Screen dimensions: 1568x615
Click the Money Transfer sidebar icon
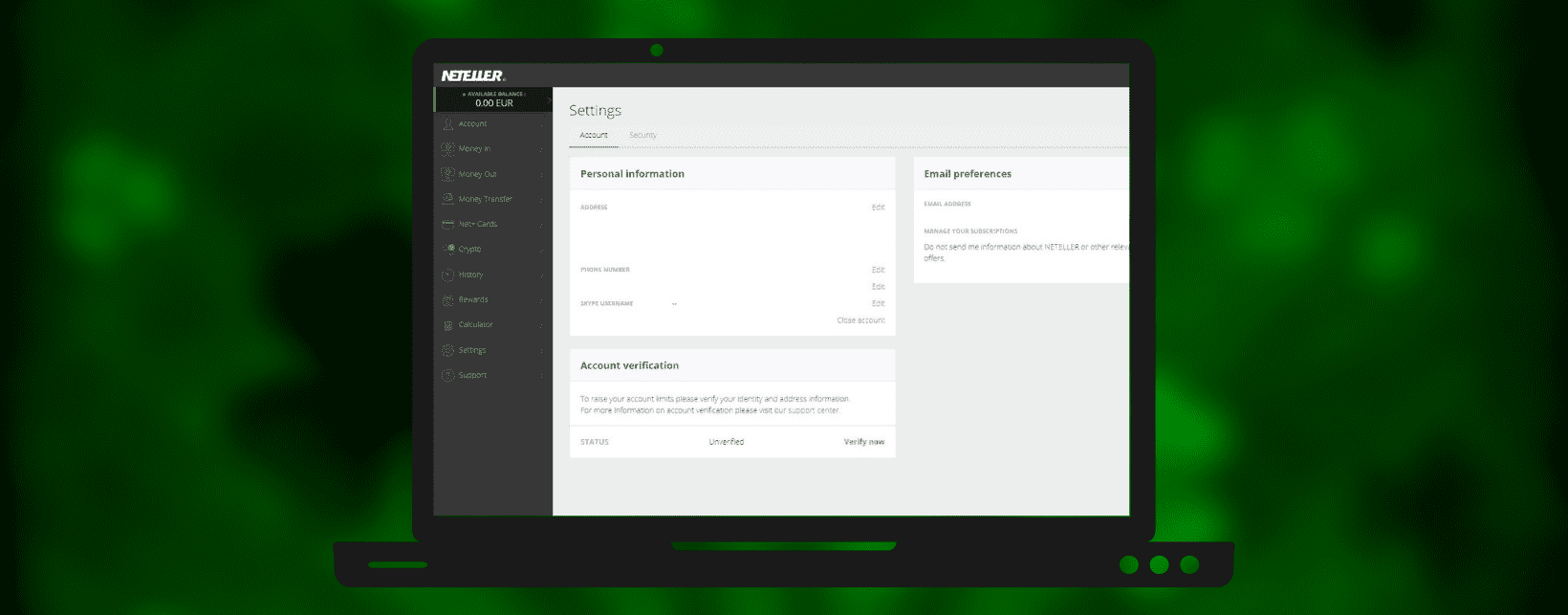(447, 199)
